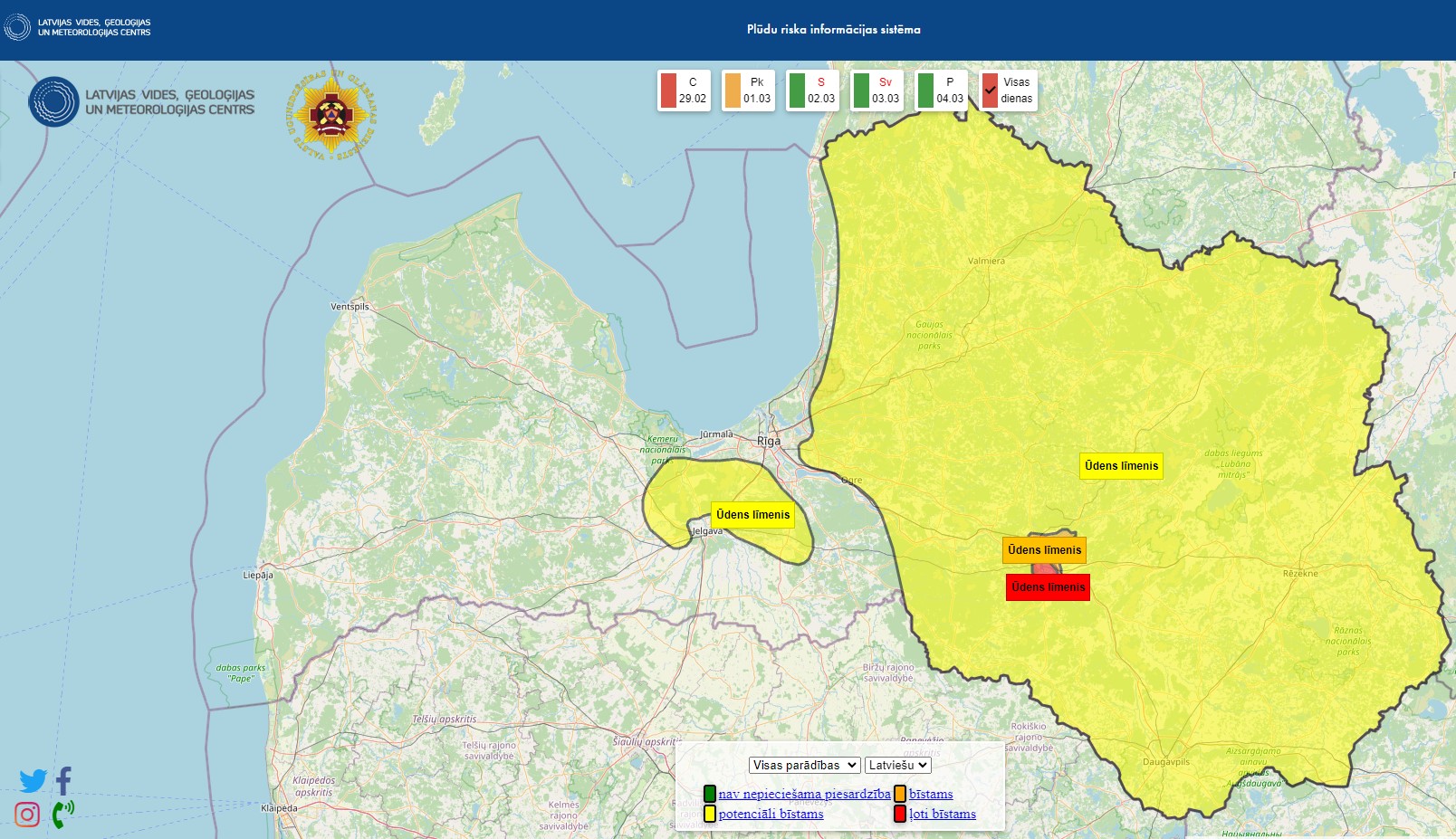Open the 'potenciāli bīstams' legend link
The height and width of the screenshot is (839, 1456).
pyautogui.click(x=771, y=815)
